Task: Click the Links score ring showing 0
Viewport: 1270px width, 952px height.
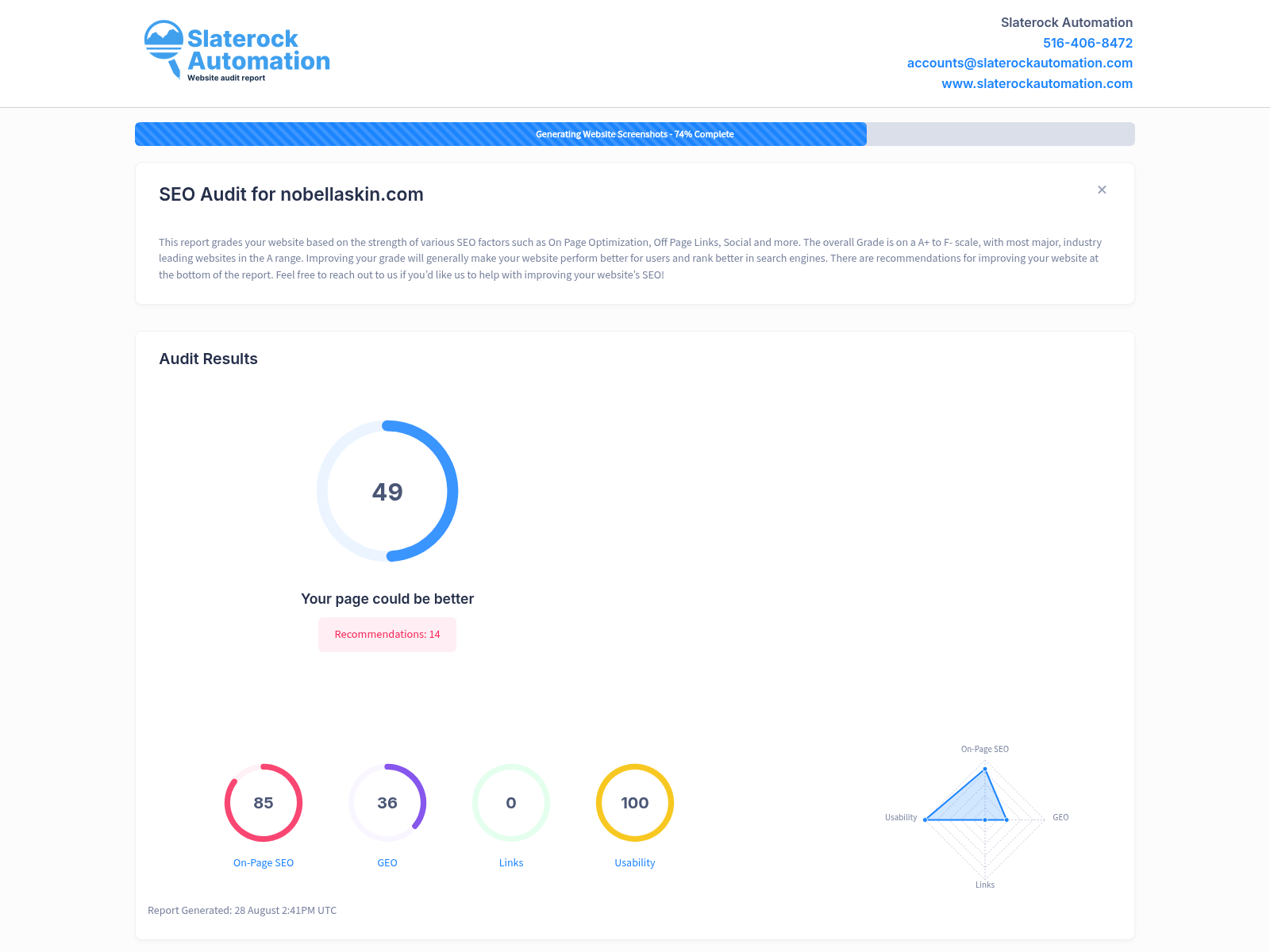Action: click(511, 803)
